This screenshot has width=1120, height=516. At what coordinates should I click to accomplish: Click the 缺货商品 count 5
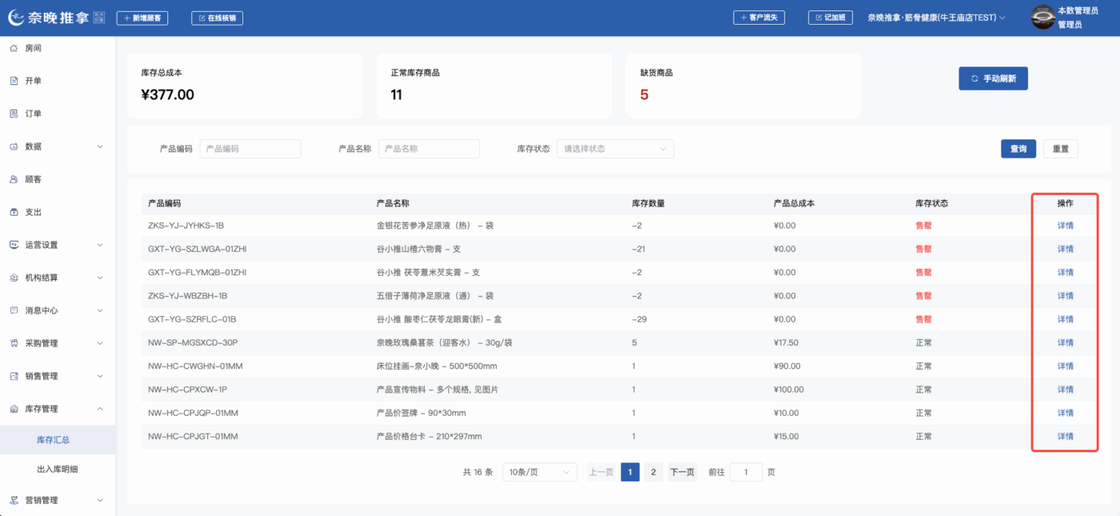tap(644, 95)
